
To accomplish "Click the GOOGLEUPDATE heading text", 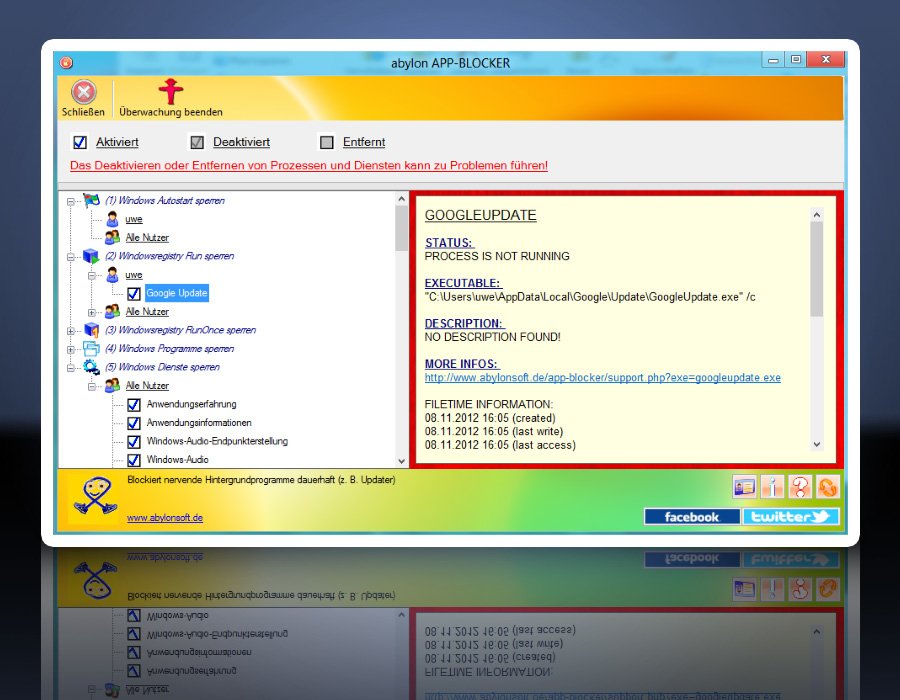I will pos(480,215).
